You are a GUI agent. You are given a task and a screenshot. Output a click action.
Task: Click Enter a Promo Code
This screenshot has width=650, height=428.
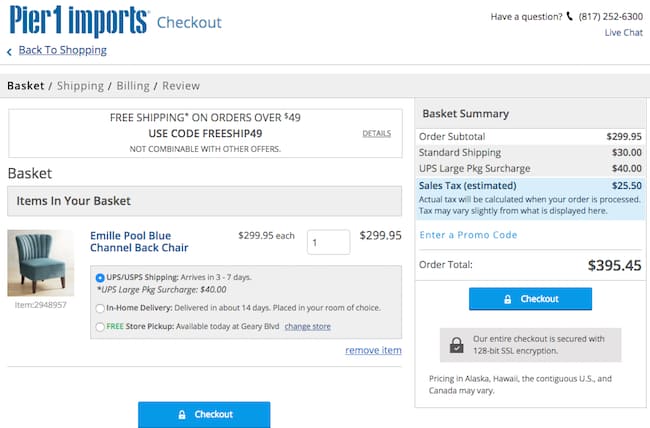(x=468, y=235)
